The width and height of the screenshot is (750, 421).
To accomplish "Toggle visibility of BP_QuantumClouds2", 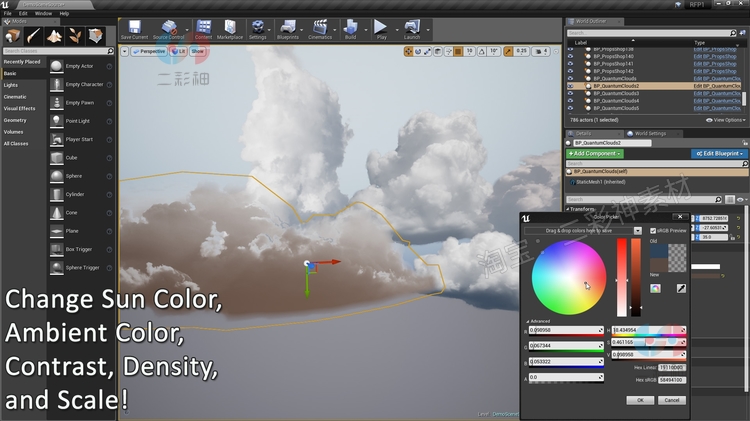I will click(x=570, y=86).
